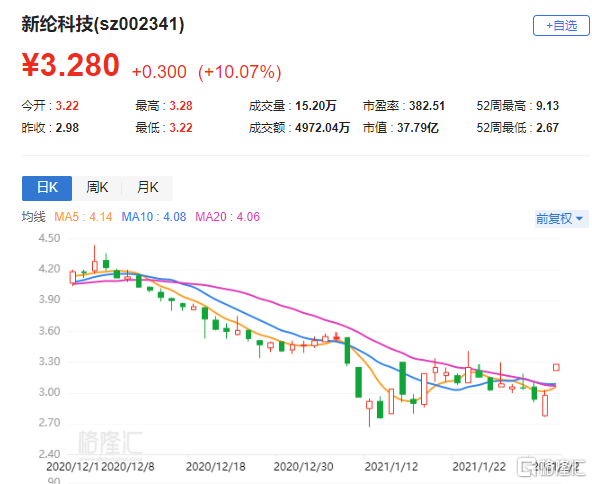Click the latest red candlestick near 3.28
Viewport: 592px width, 484px height.
pos(556,367)
